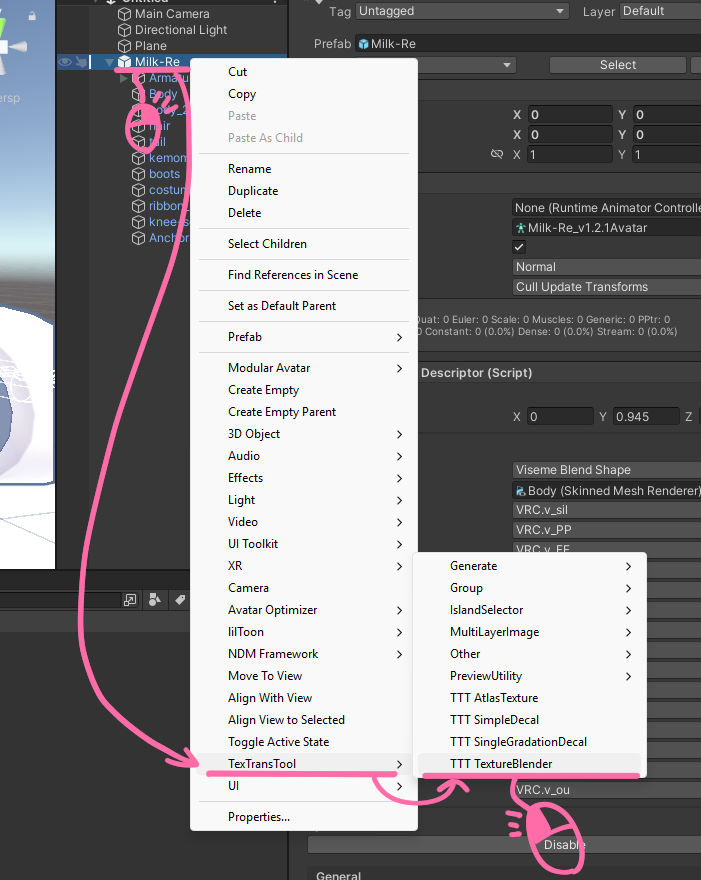
Task: Toggle visibility eye for Milk-Re object
Action: (65, 62)
